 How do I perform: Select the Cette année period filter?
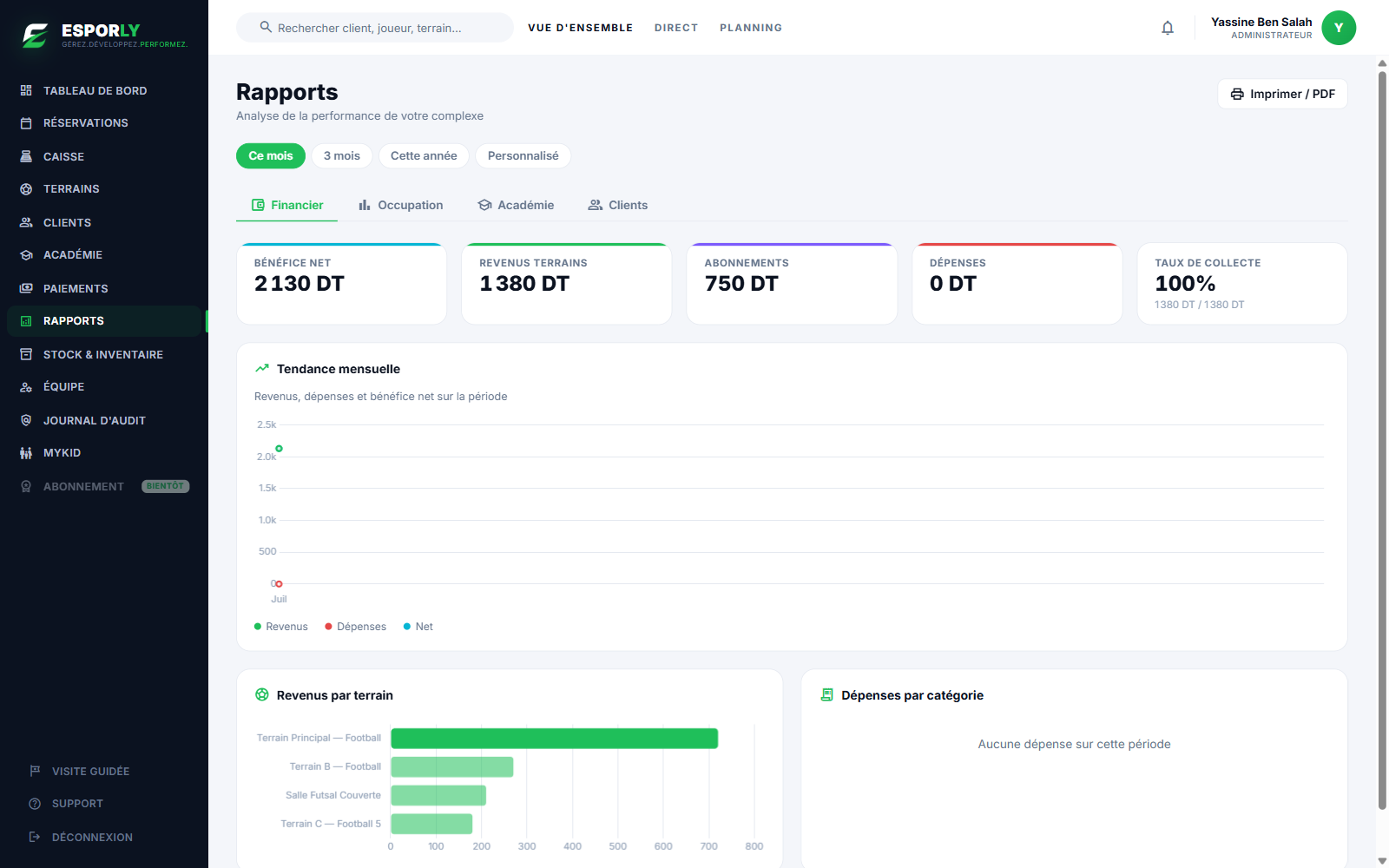(x=424, y=156)
